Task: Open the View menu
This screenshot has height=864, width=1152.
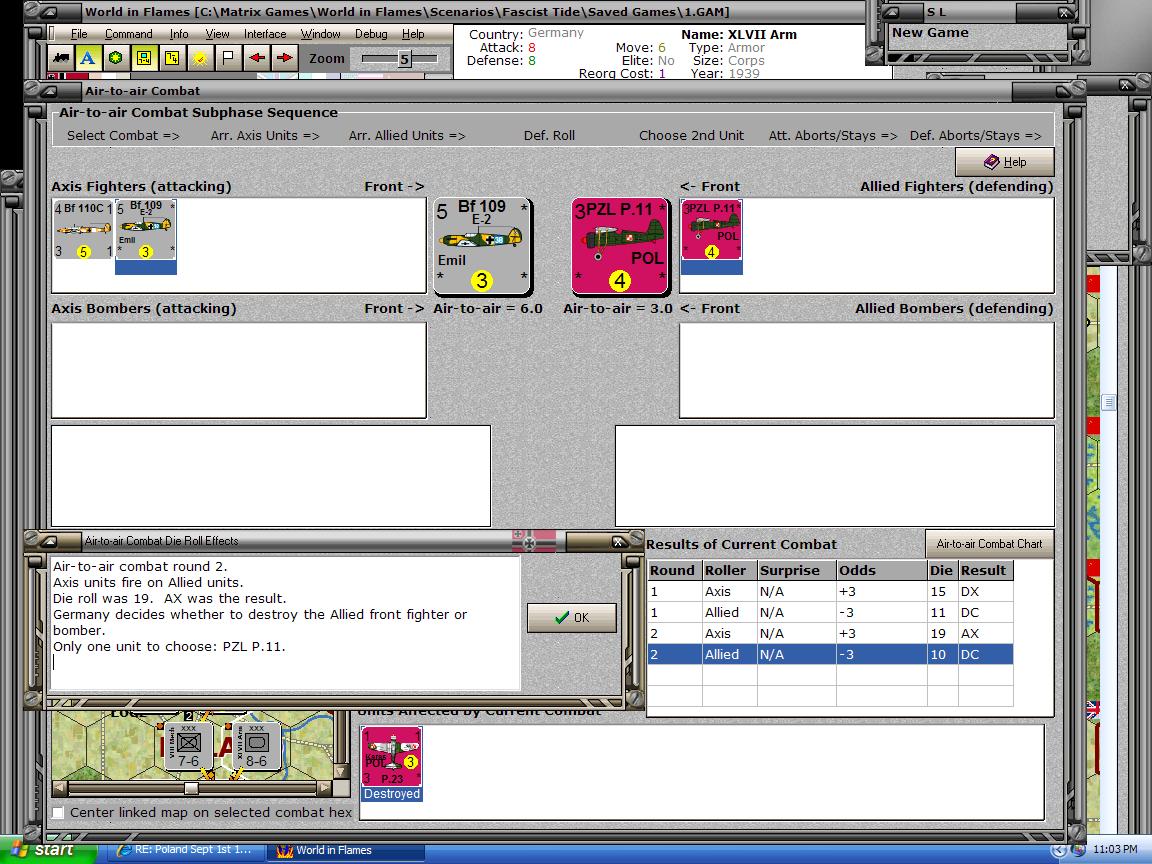Action: (217, 34)
